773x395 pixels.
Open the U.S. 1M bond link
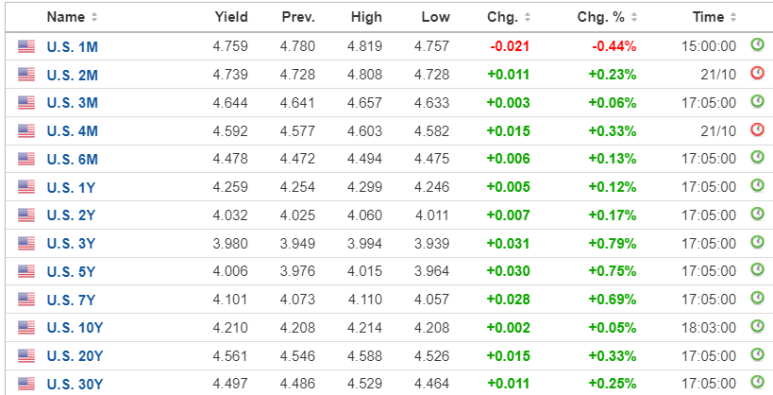tap(72, 47)
